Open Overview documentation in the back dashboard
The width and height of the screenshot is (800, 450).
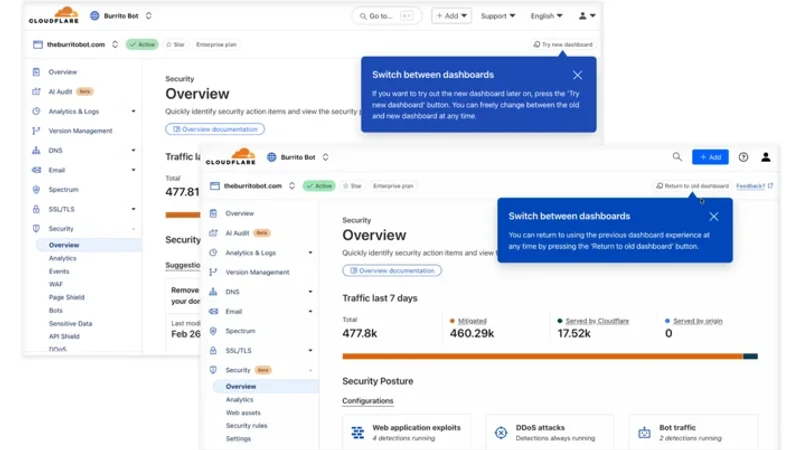point(215,129)
